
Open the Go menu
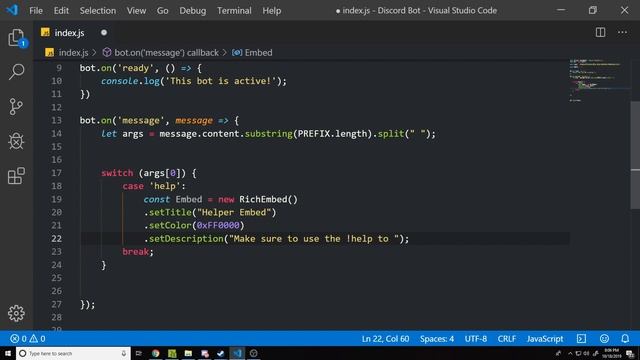coord(162,11)
